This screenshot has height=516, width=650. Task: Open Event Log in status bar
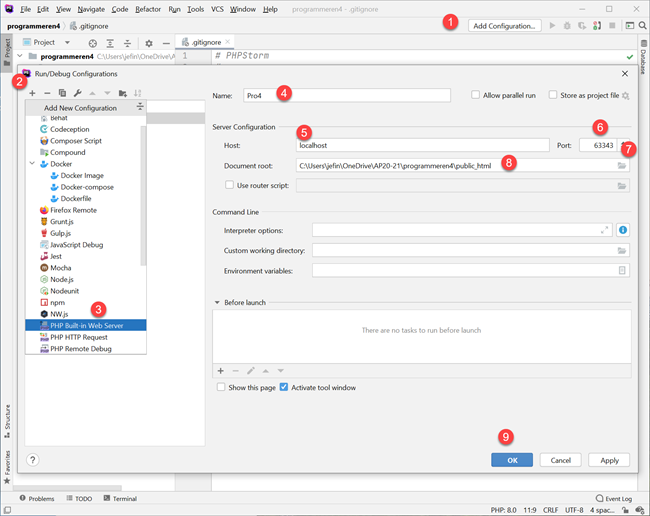coord(614,498)
